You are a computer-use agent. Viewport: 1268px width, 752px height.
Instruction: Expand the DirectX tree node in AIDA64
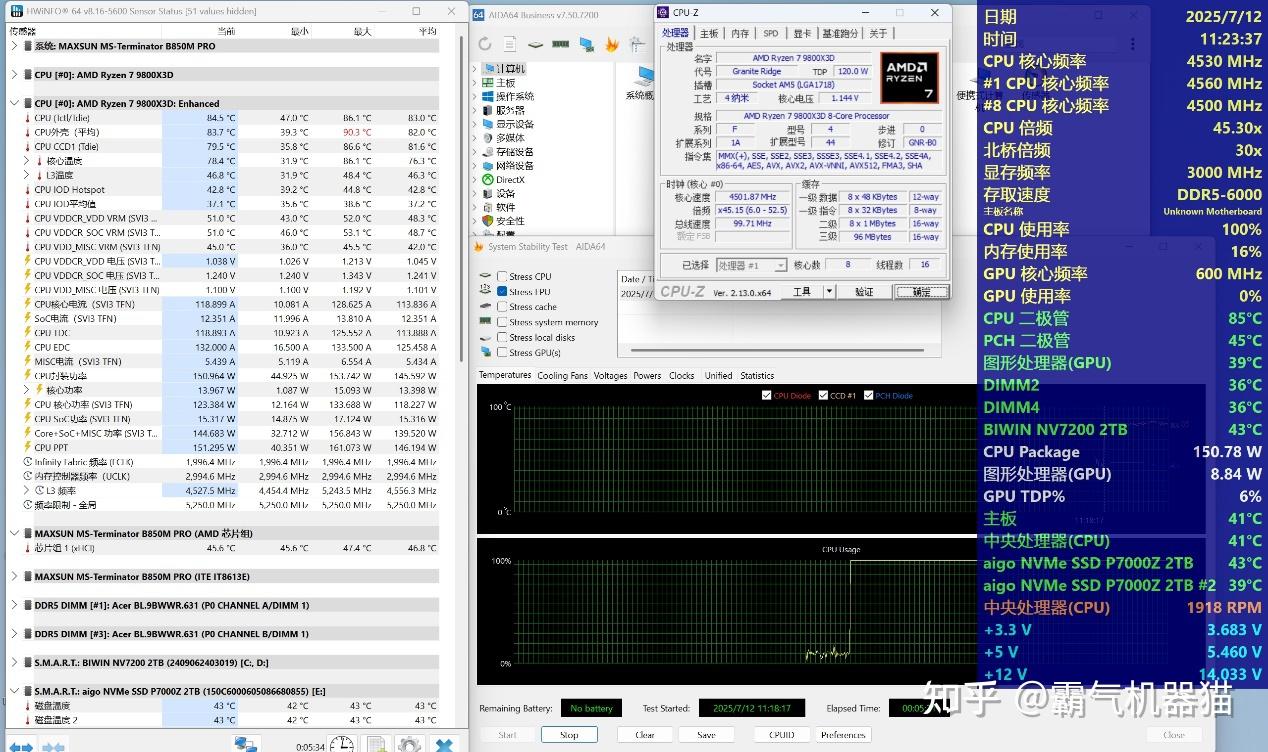click(x=476, y=180)
